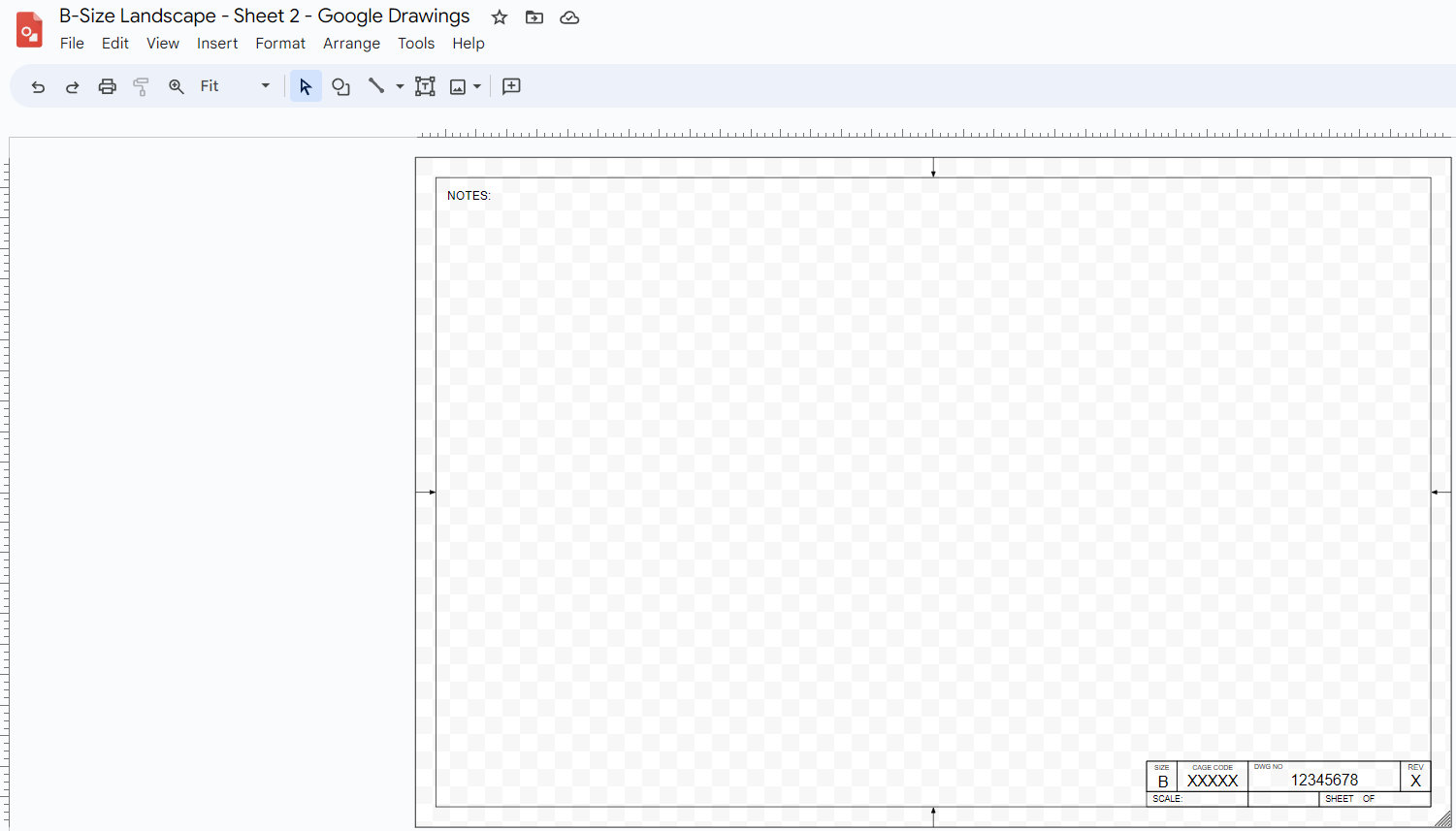Select the SCALE: label in title block
This screenshot has width=1456, height=831.
[1167, 799]
